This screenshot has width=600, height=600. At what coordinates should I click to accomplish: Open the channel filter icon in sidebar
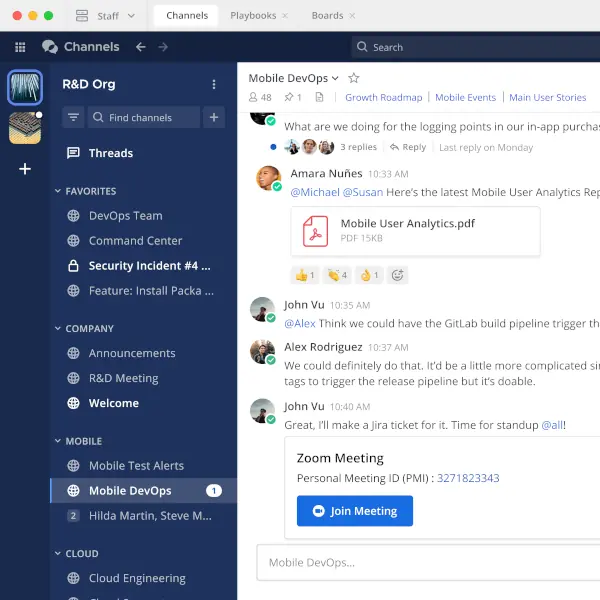click(x=73, y=117)
